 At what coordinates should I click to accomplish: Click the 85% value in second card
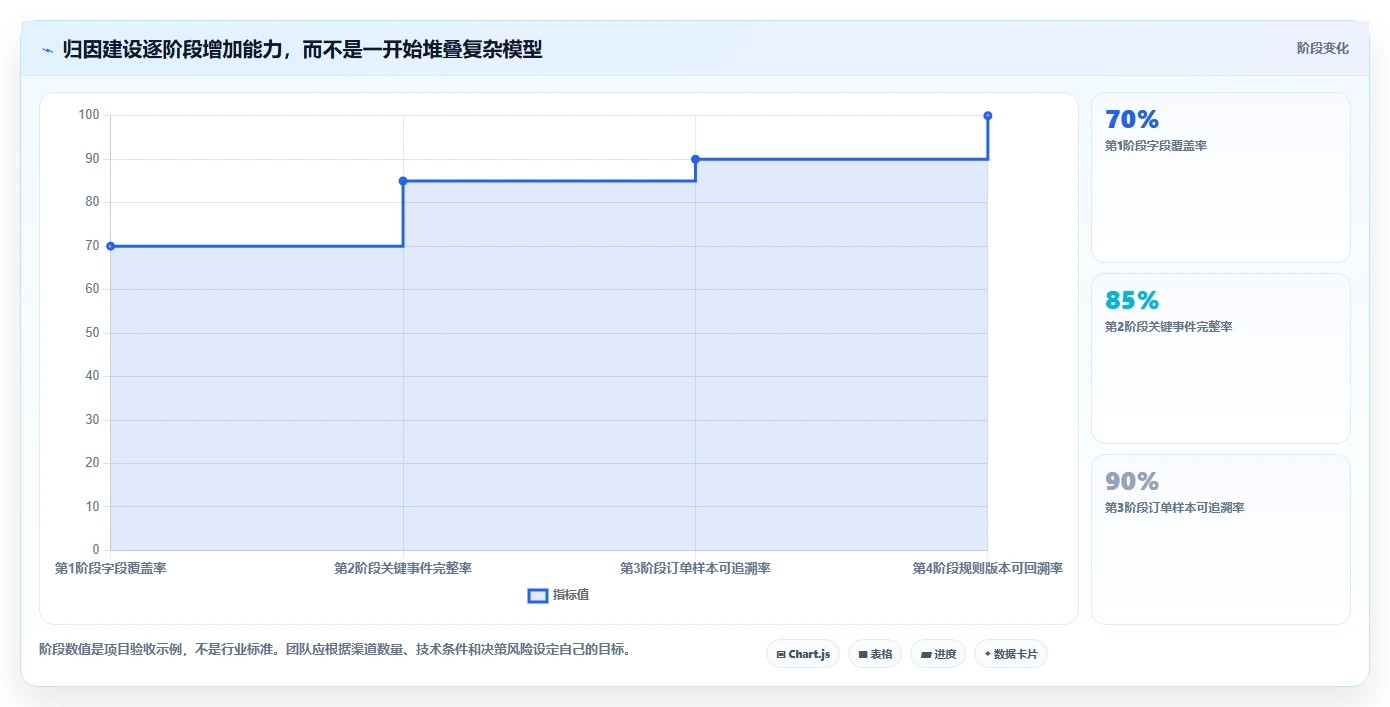1132,300
